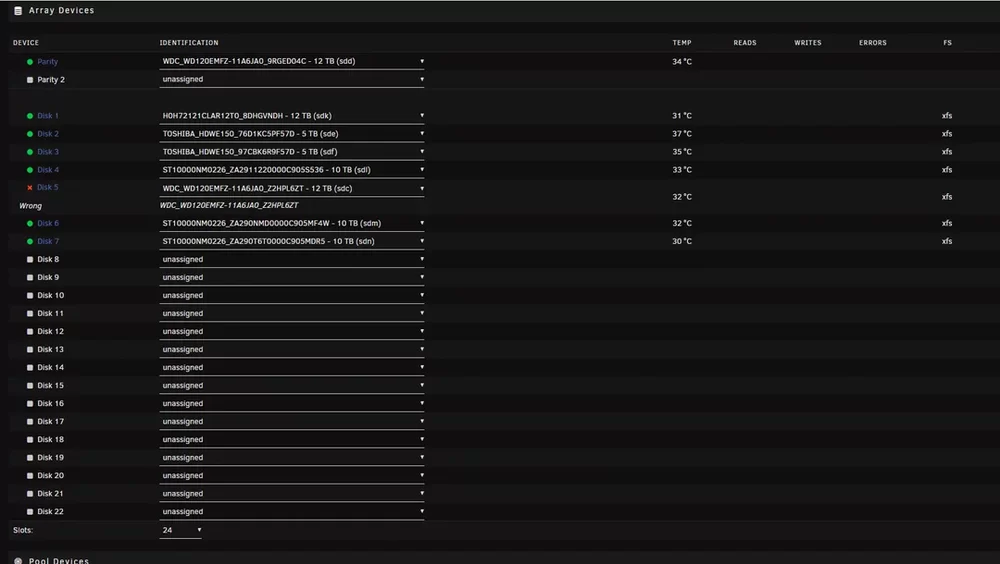
Task: Open the Disk 21 unassigned dropdown
Action: click(291, 493)
